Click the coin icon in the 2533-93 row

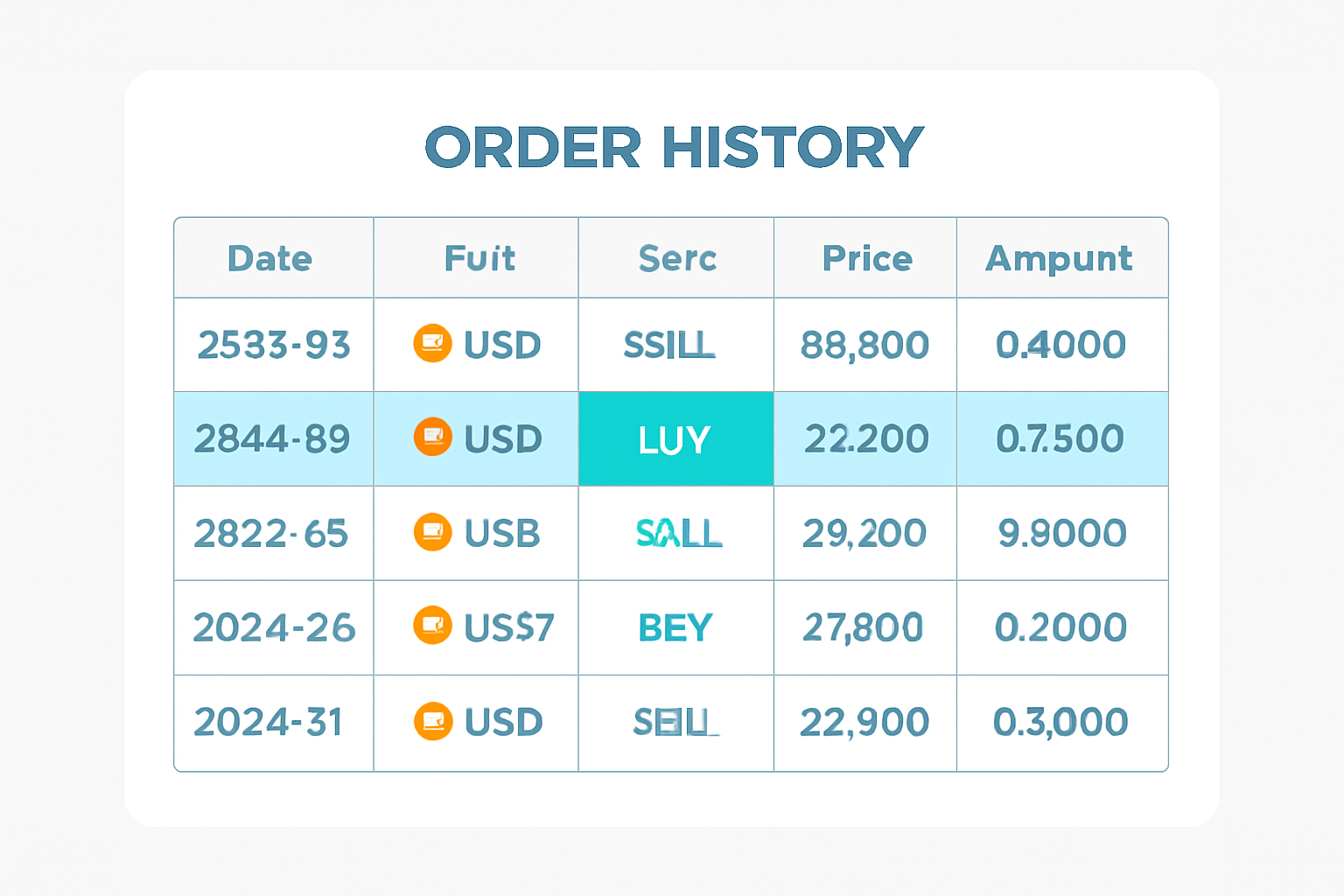pyautogui.click(x=432, y=343)
